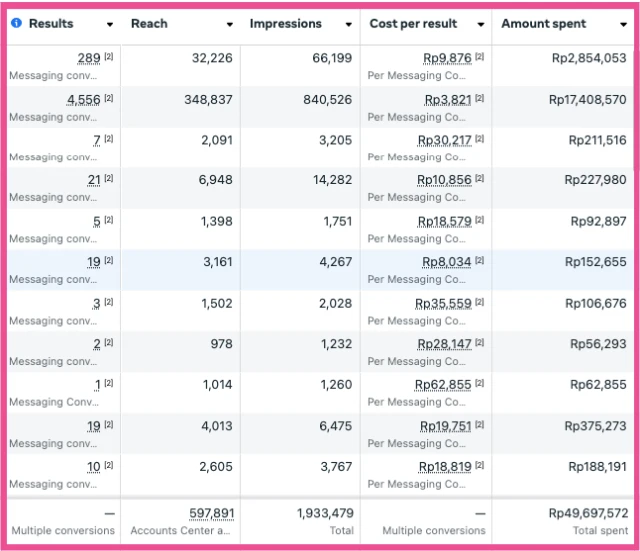Click the Impressions column header
This screenshot has width=640, height=551.
coord(286,24)
